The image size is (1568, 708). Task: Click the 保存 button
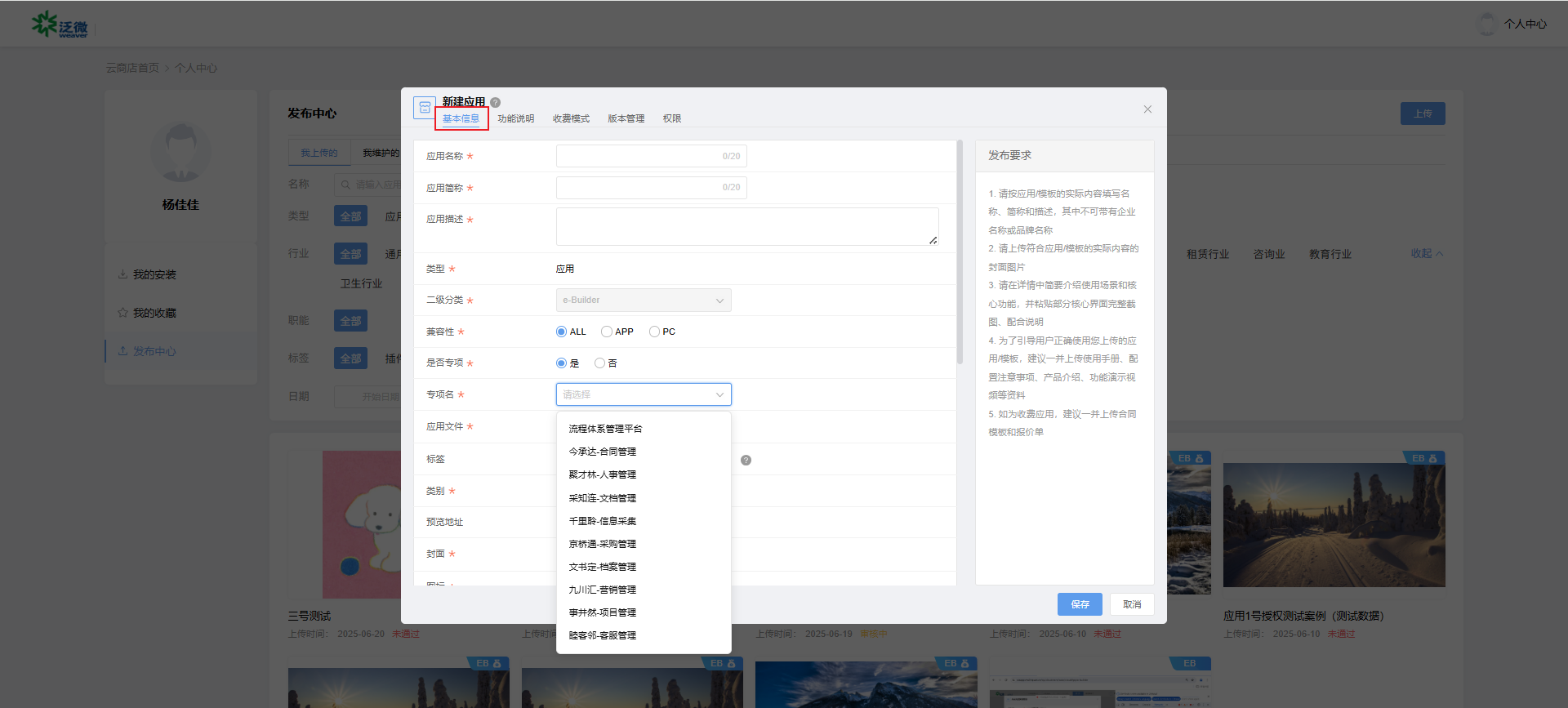(1080, 604)
